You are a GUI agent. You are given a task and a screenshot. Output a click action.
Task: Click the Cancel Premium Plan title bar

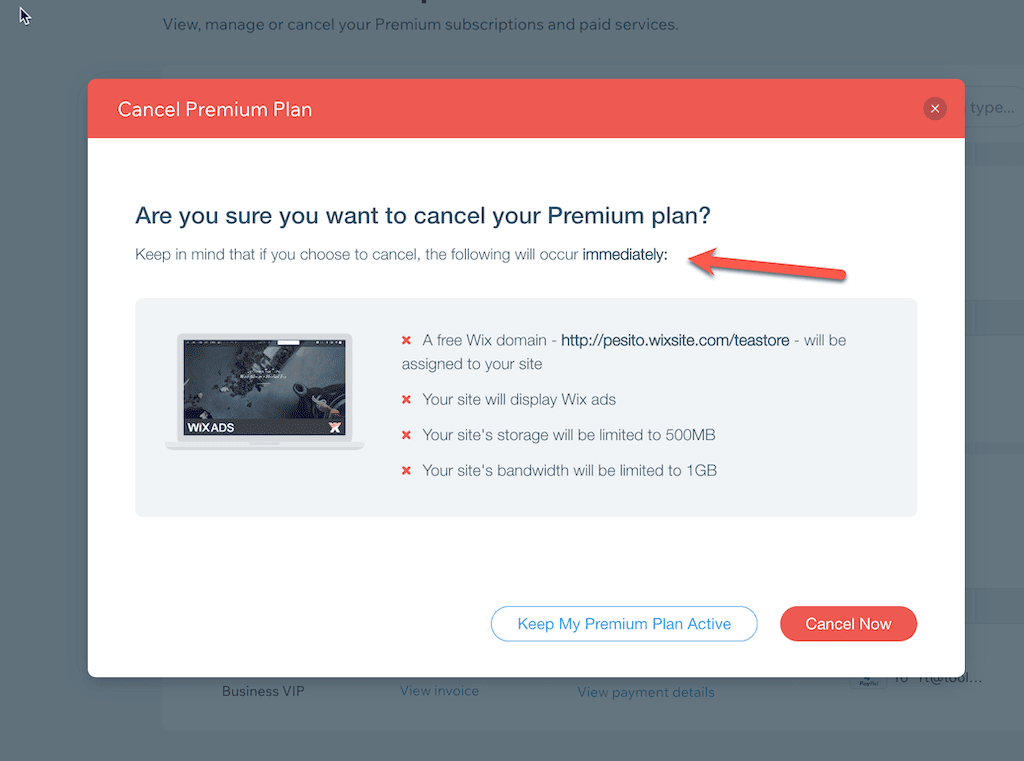[526, 108]
